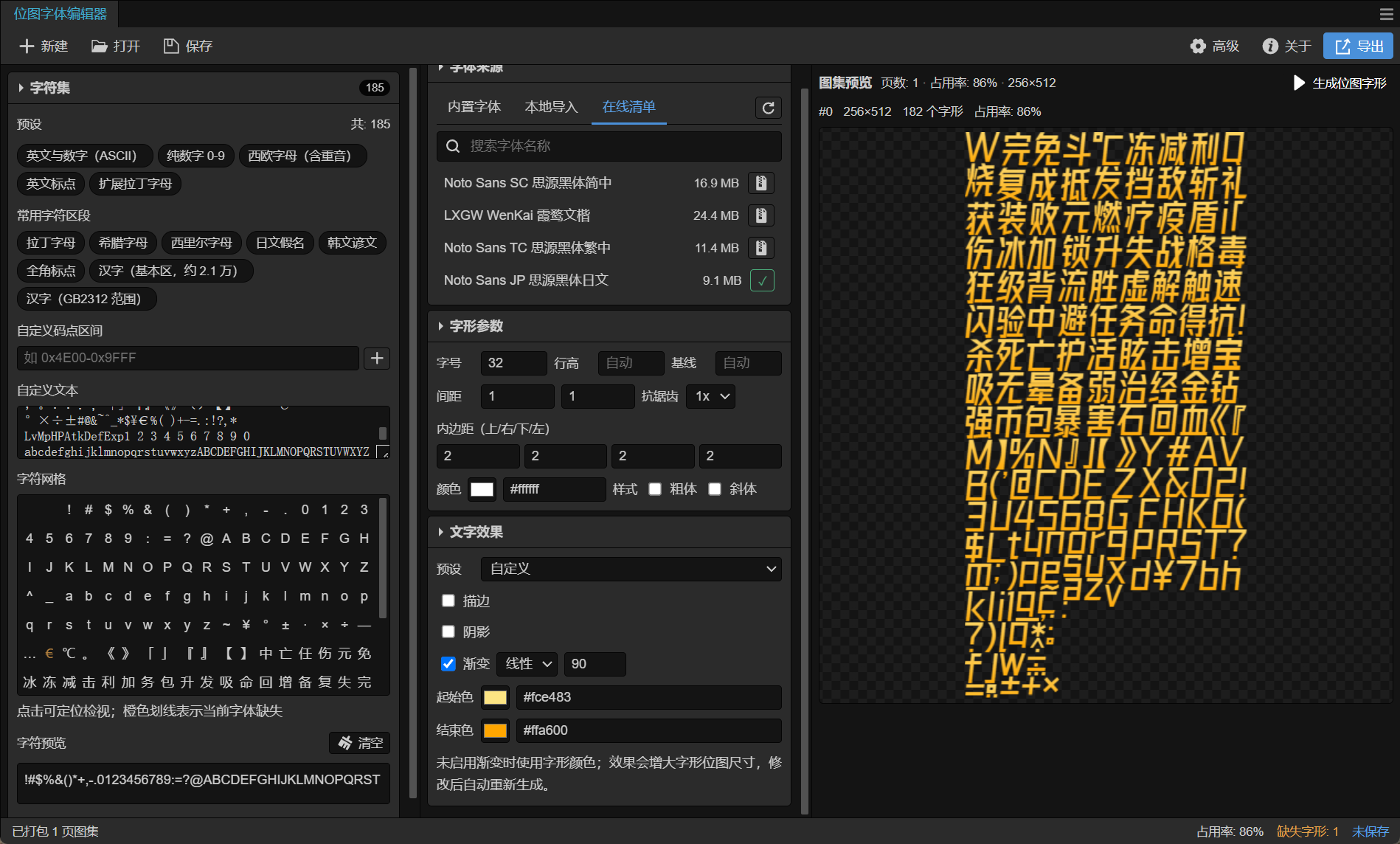
Task: Switch to the 本地导入 tab
Action: pos(551,107)
